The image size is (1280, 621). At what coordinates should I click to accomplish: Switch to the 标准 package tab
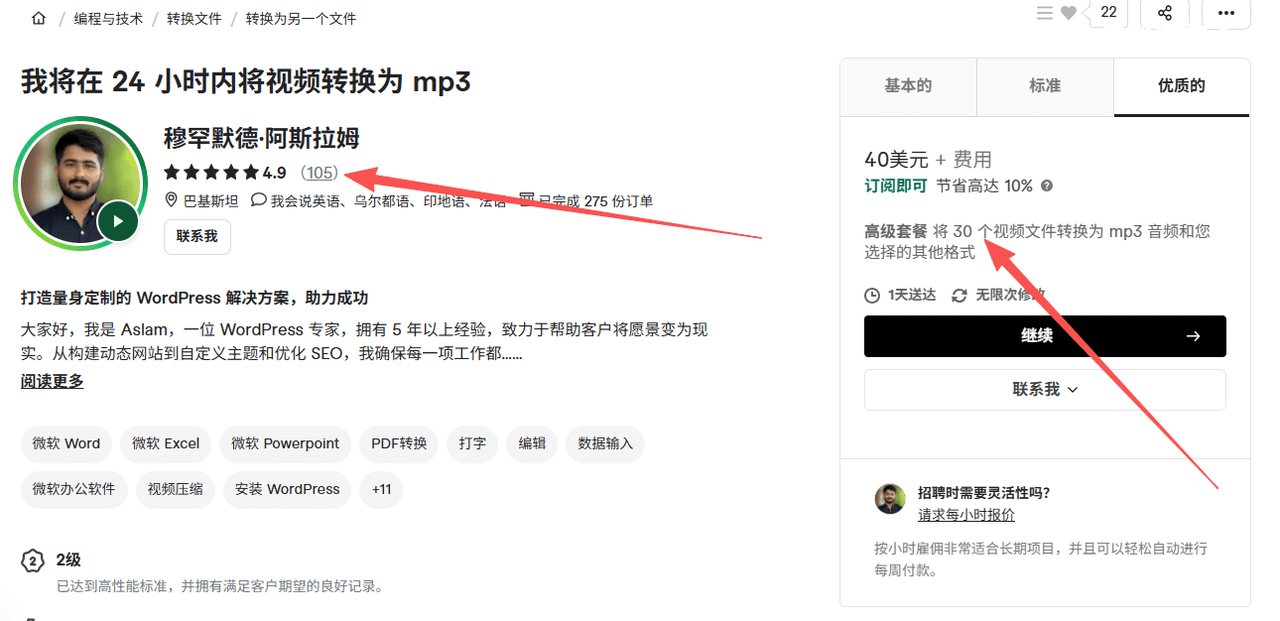(x=1045, y=86)
